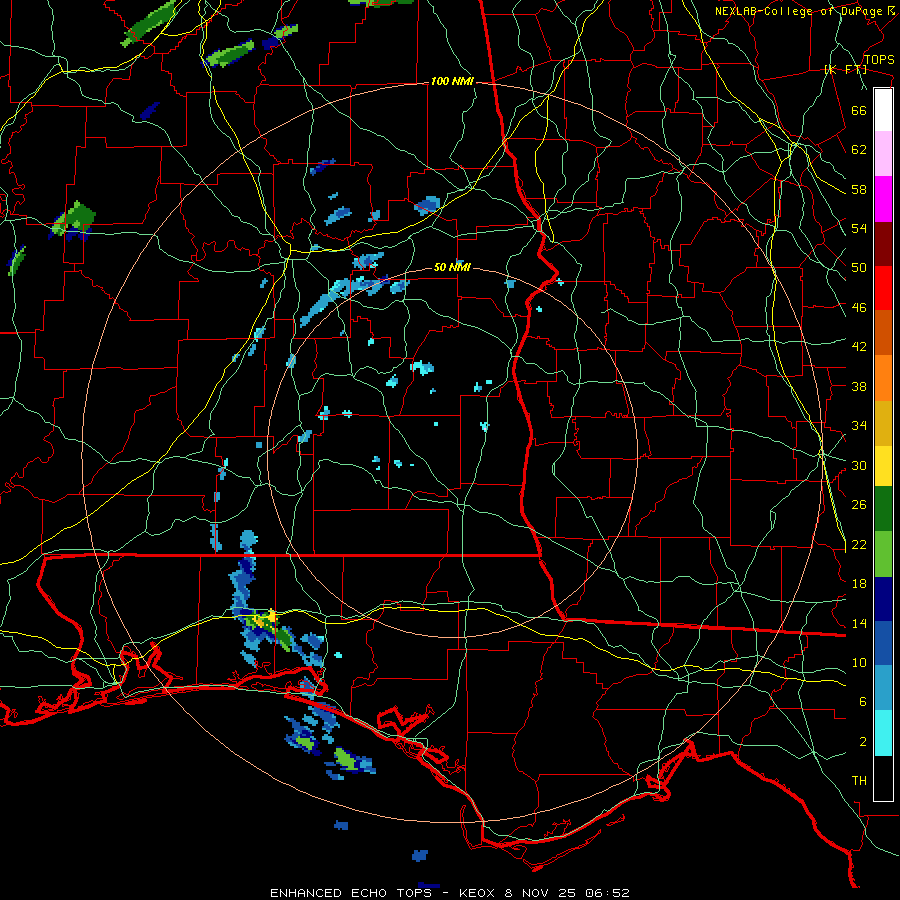900x900 pixels.
Task: Select the magenta legend swatch
Action: tap(883, 199)
